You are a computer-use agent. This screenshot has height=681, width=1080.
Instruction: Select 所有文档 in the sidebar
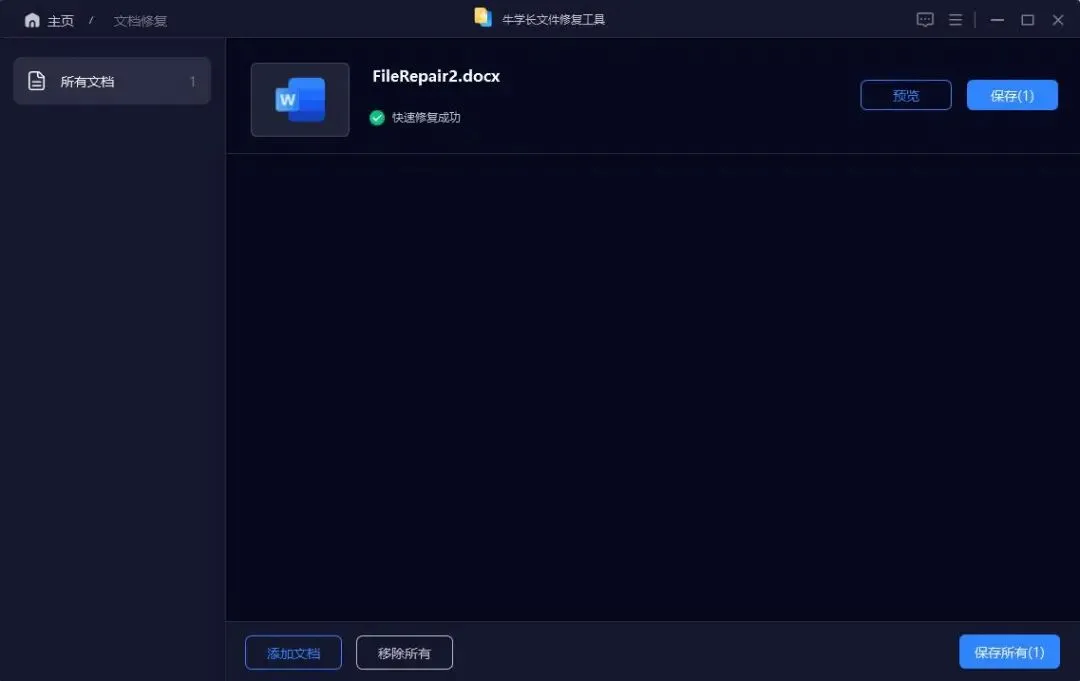(112, 81)
